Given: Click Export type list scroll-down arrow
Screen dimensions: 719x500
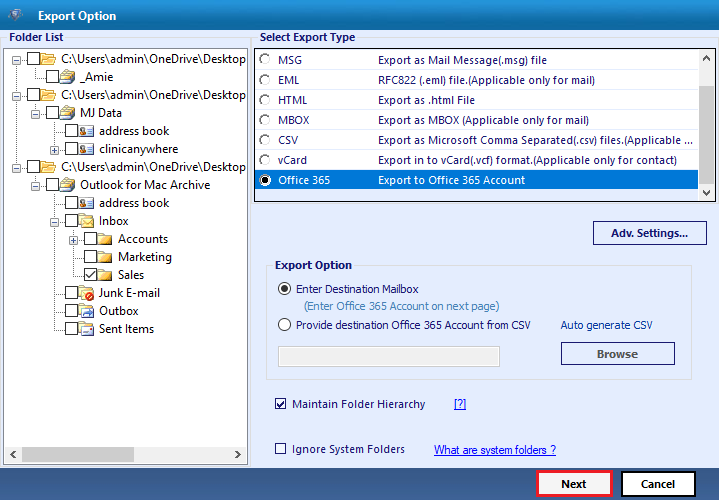Looking at the screenshot, I should tap(706, 193).
